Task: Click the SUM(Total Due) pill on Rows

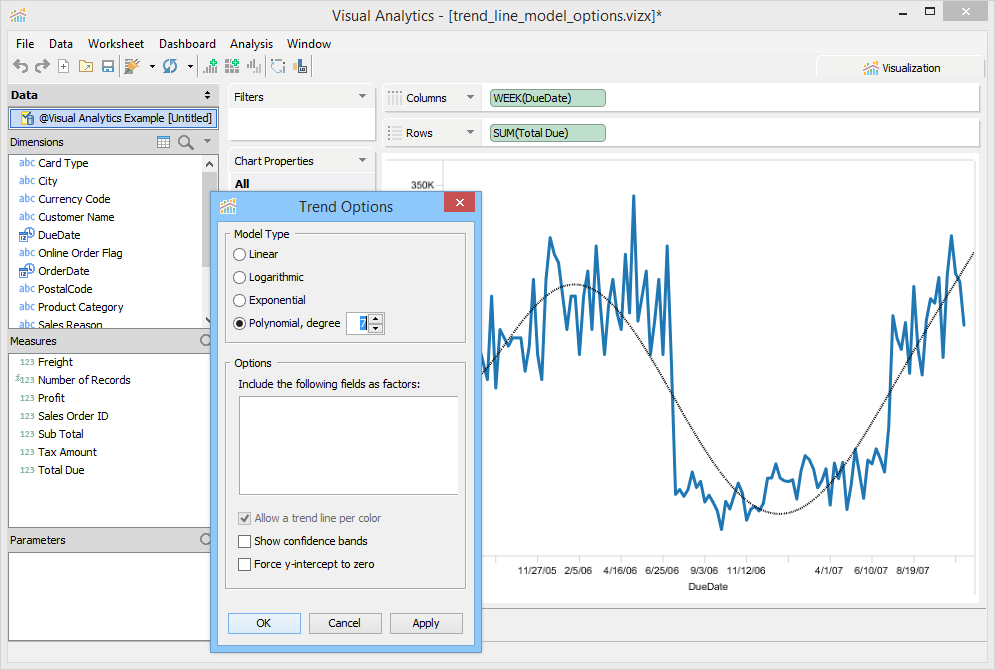Action: [x=548, y=133]
